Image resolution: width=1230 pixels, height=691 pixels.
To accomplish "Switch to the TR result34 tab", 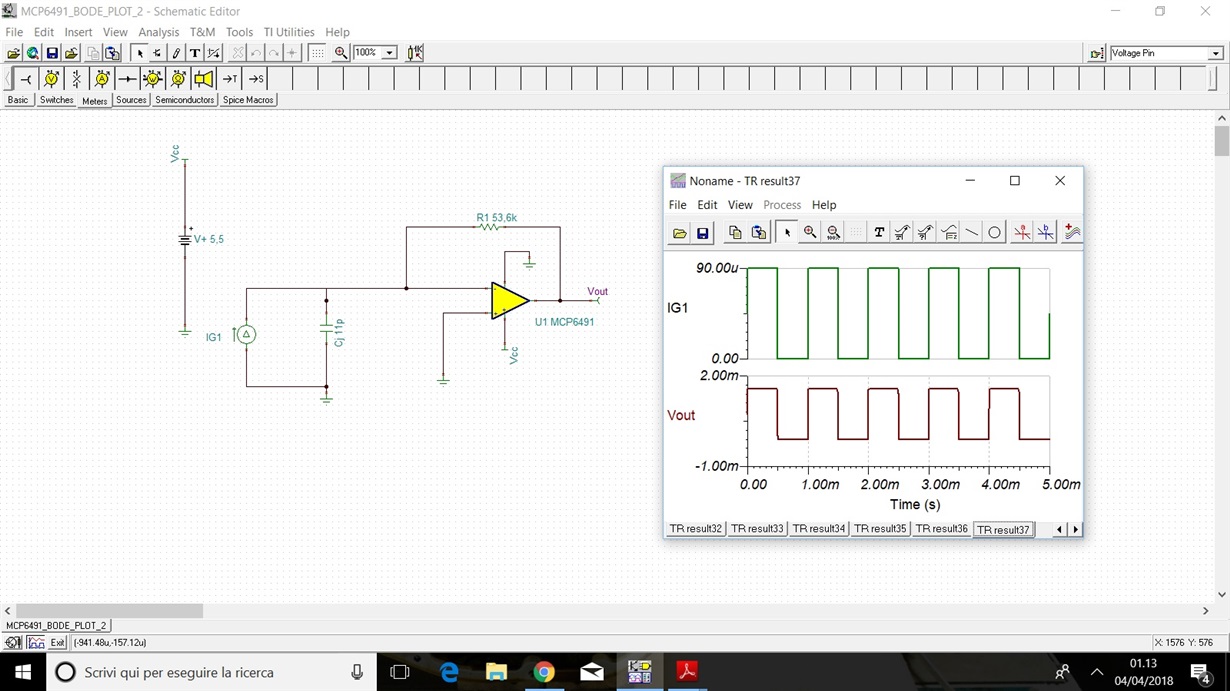I will 819,529.
